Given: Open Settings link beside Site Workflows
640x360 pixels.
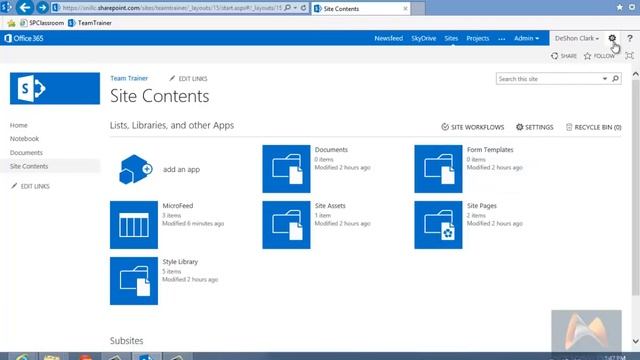Looking at the screenshot, I should coord(535,127).
